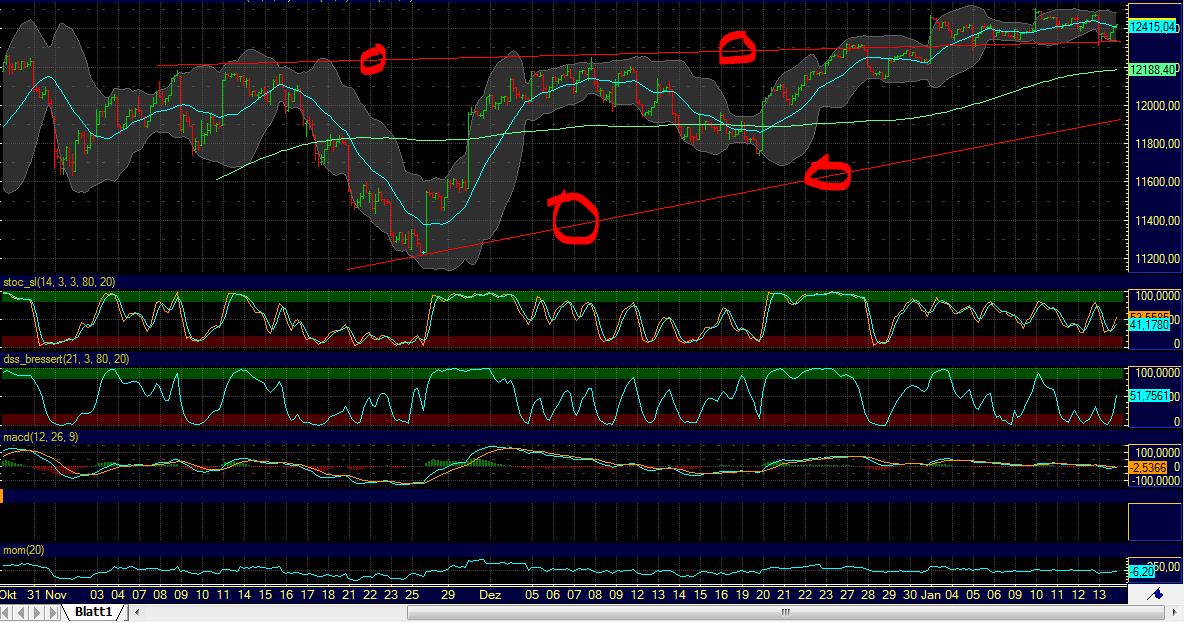Click the first-sheet navigation arrow bottom left
Viewport: 1184px width, 623px height.
6,612
